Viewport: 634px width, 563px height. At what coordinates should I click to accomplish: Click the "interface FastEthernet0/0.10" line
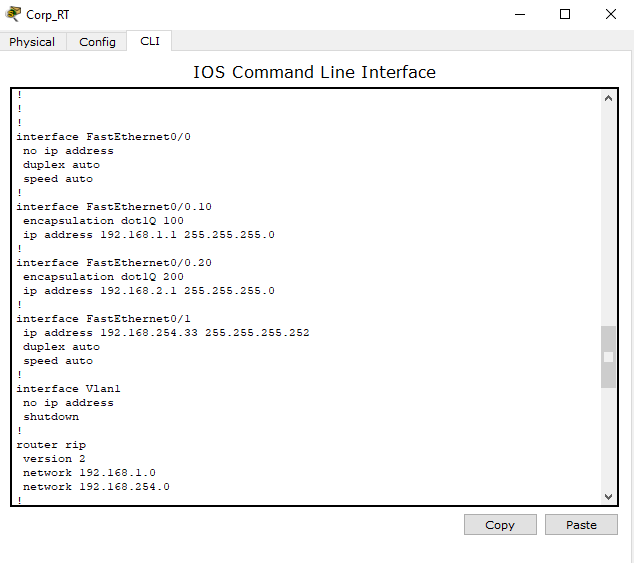coord(114,207)
